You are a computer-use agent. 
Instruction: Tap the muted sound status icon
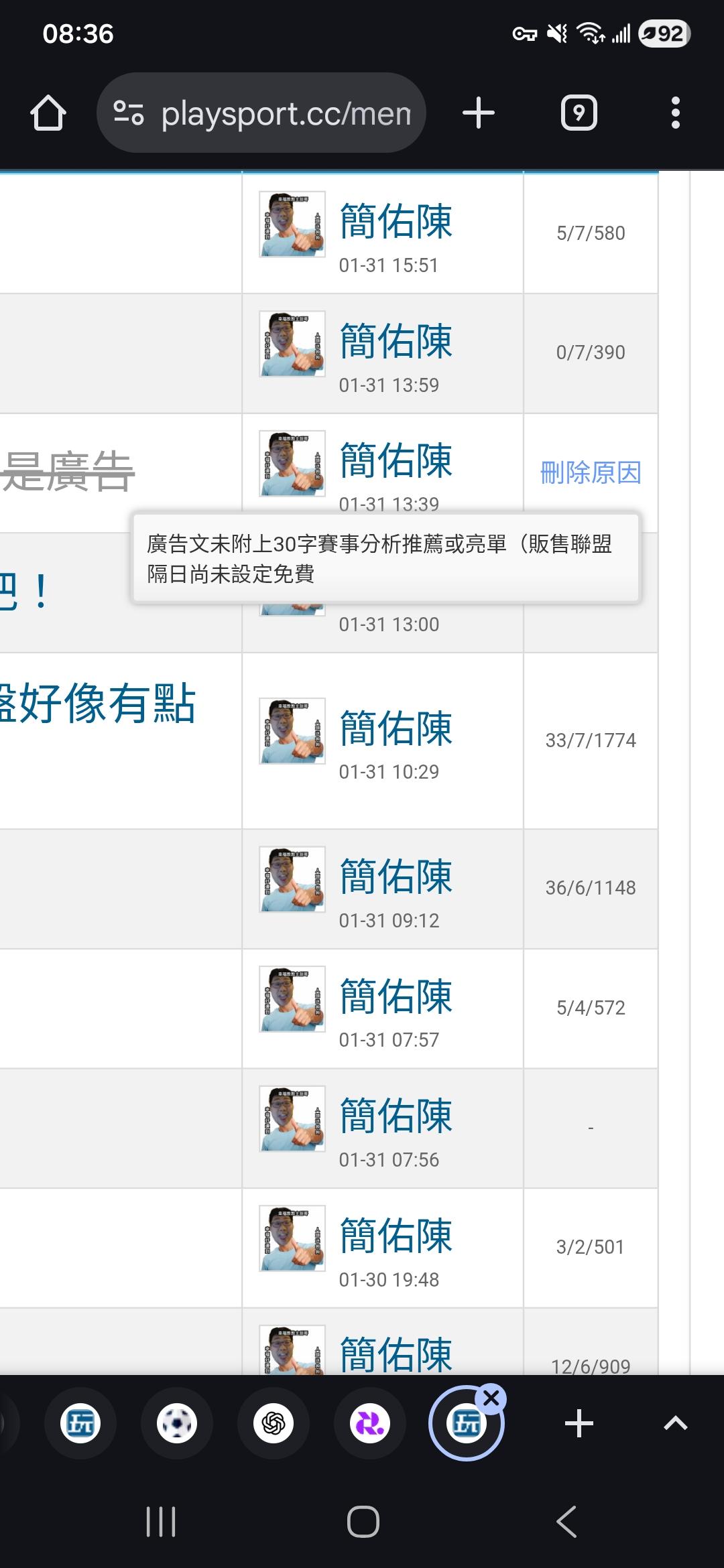coord(557,33)
